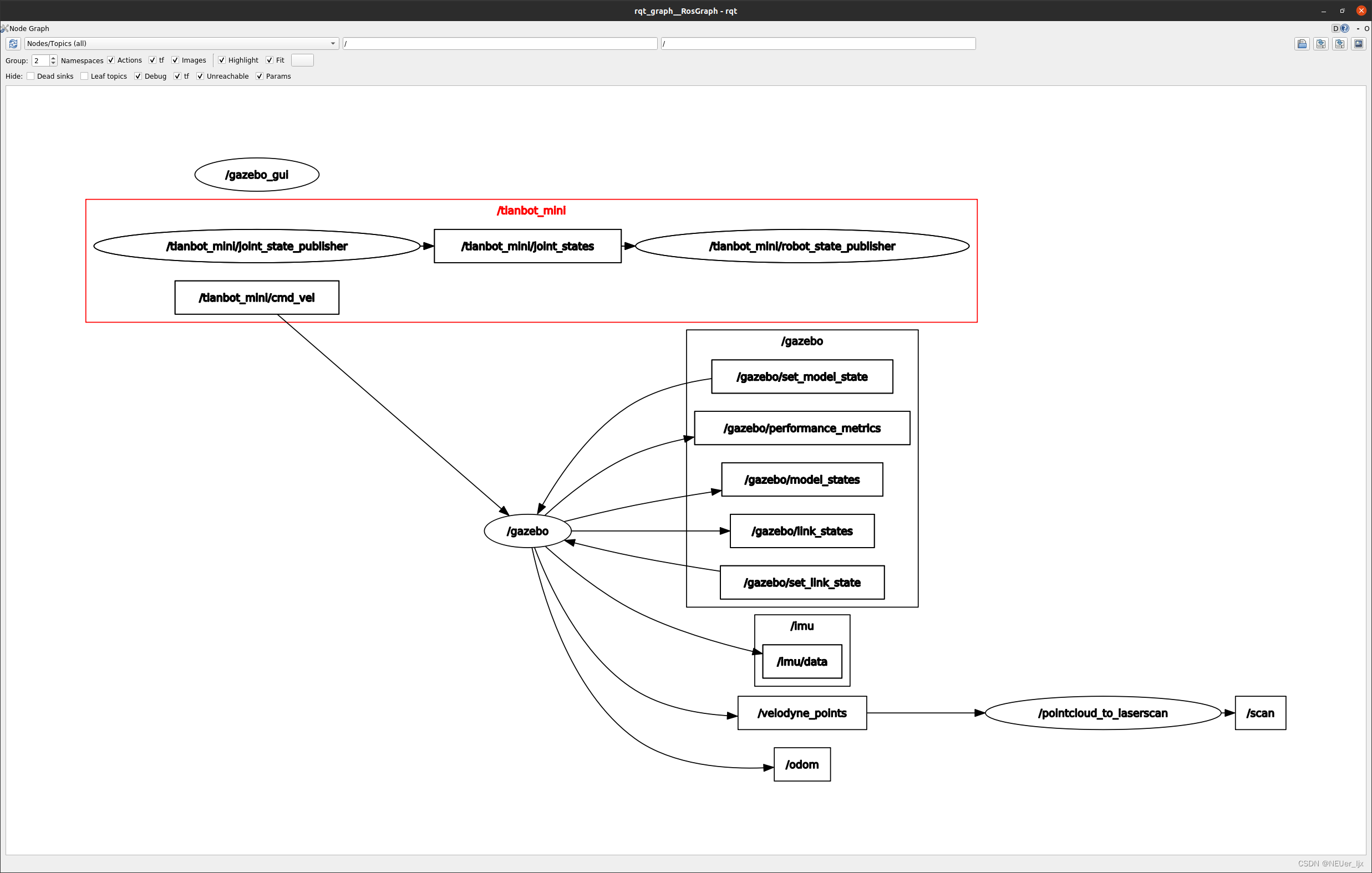This screenshot has height=873, width=1372.
Task: Click the blank button next to Fit
Action: pos(302,60)
